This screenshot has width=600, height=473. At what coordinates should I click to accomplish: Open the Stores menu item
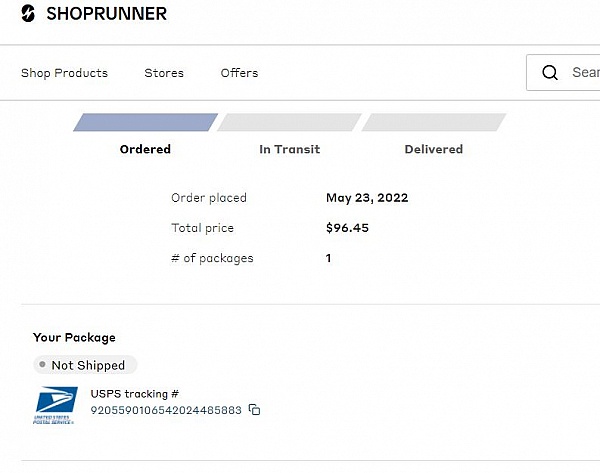(164, 73)
